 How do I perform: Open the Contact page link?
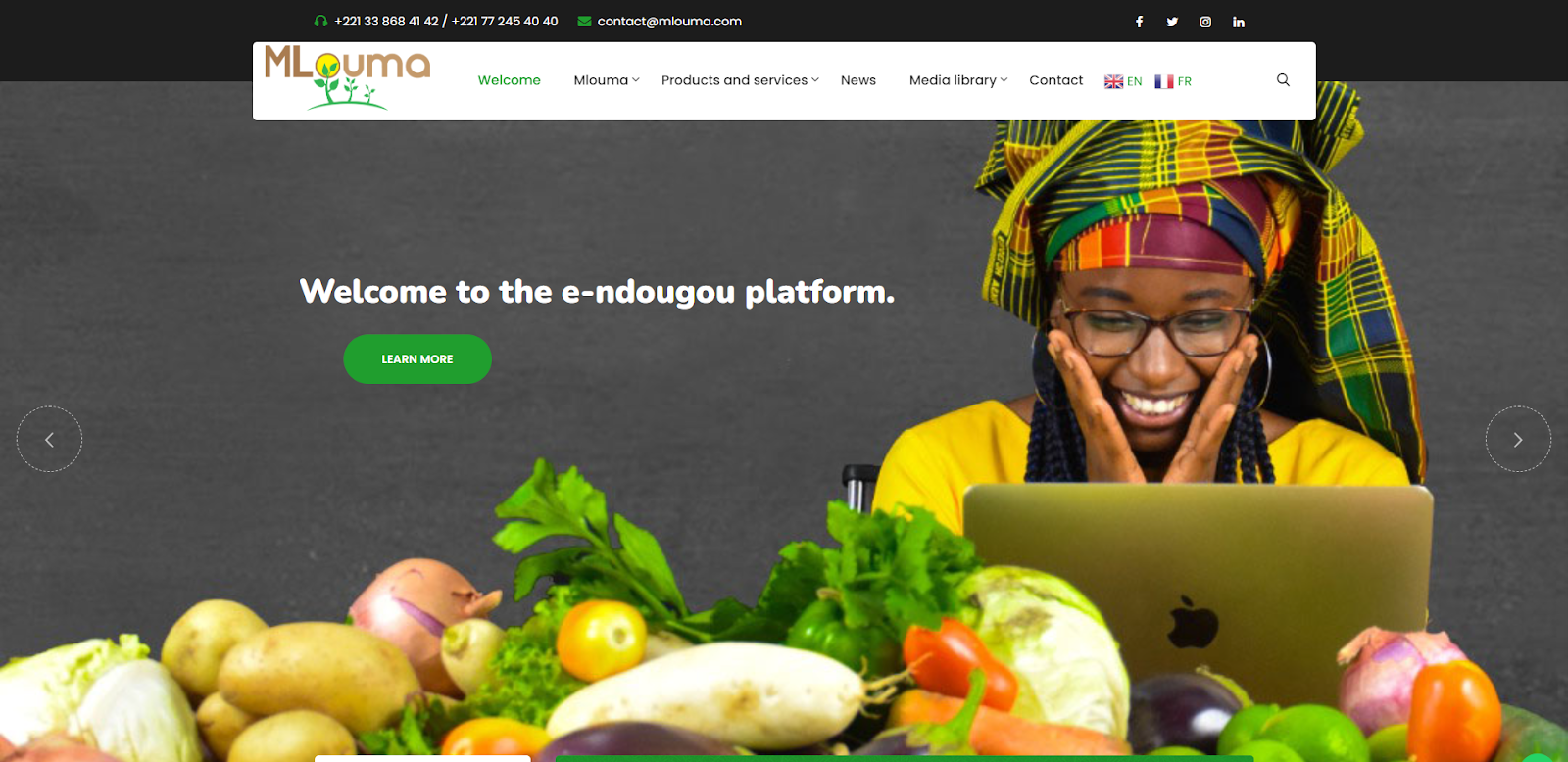pos(1055,80)
